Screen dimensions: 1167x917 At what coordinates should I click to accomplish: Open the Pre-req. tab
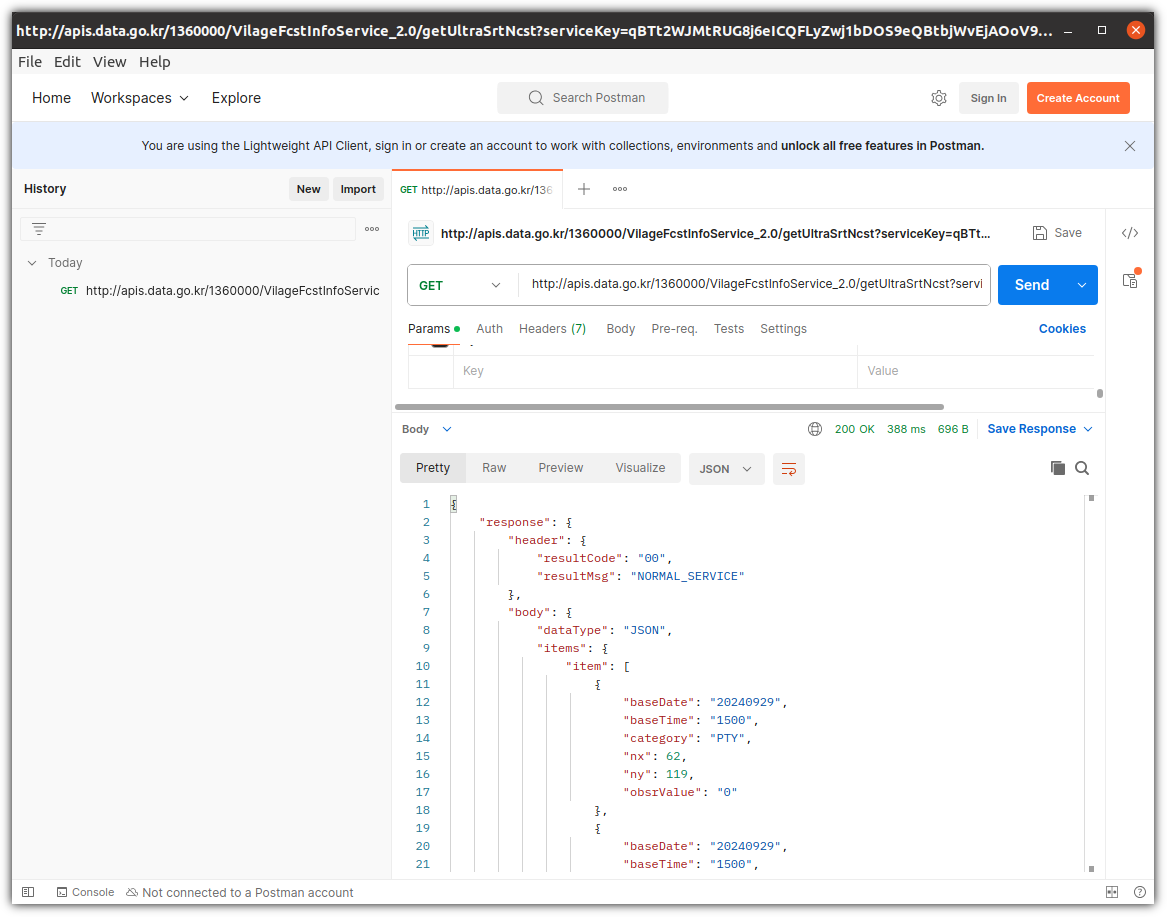pos(674,329)
